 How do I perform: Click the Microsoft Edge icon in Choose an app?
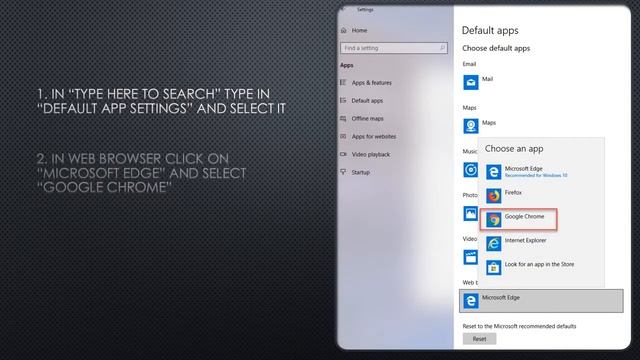tap(493, 172)
